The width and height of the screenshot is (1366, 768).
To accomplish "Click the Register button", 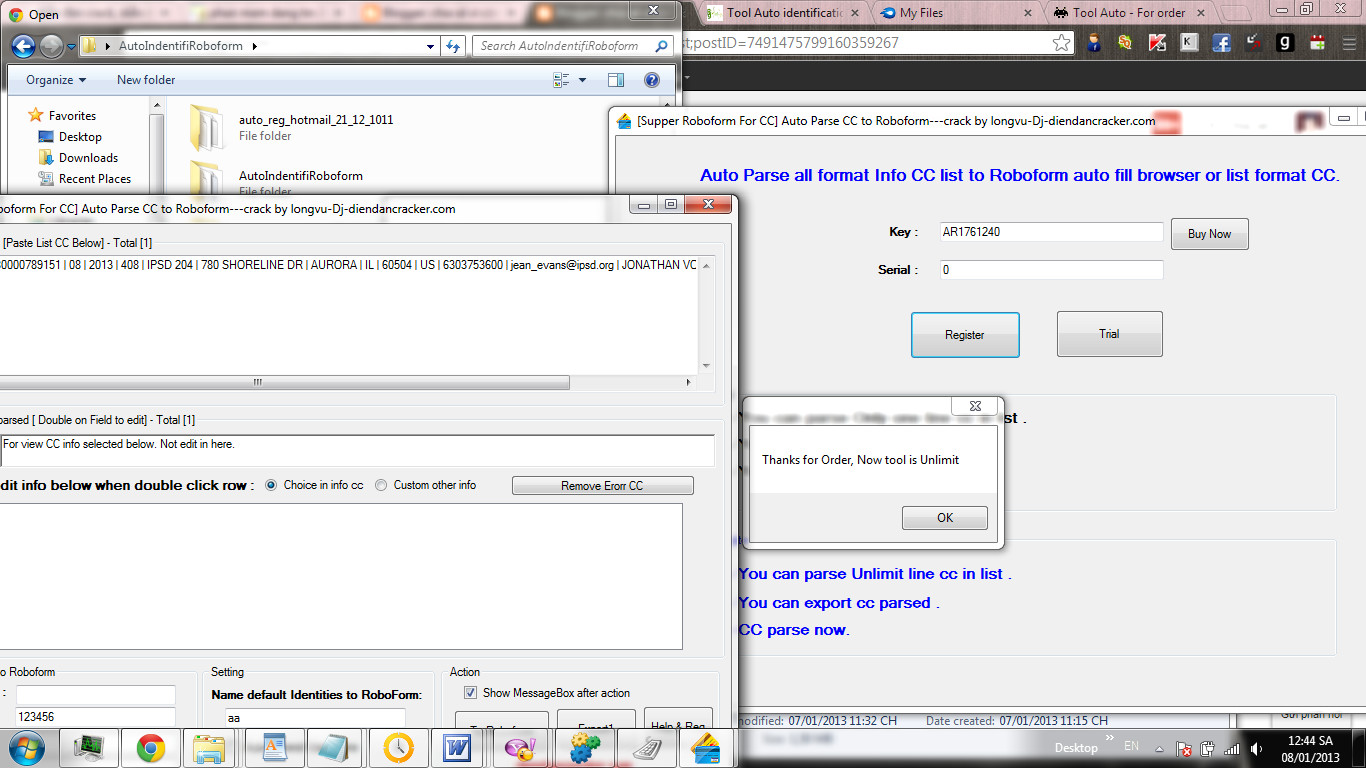I will 965,335.
